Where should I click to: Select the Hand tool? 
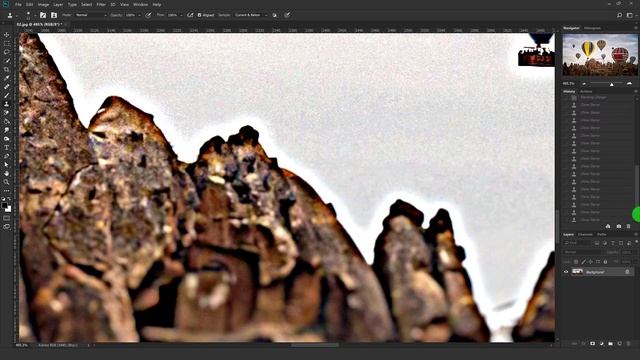point(7,173)
